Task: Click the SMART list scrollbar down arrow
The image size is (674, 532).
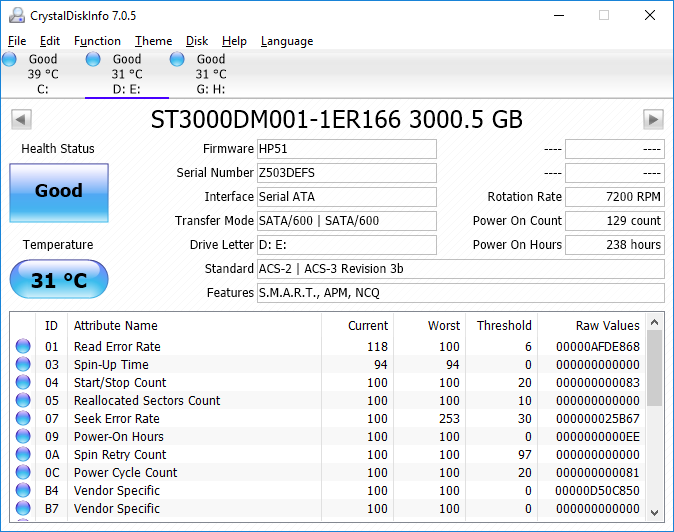Action: (655, 511)
